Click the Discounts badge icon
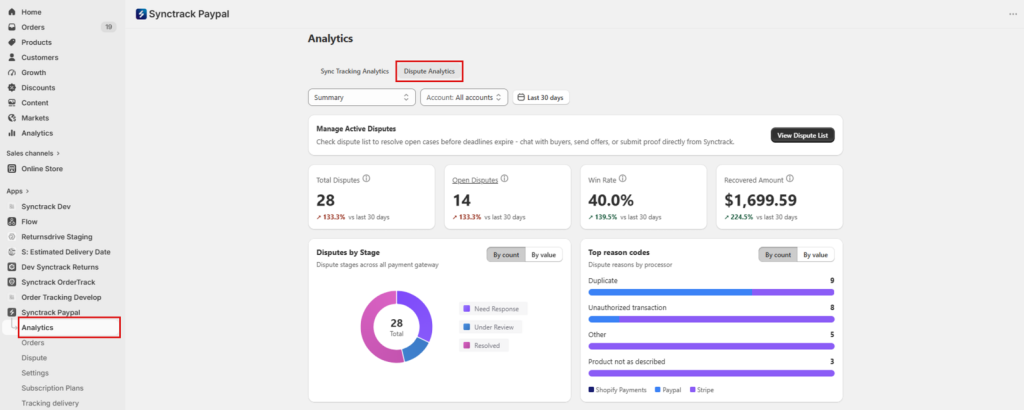The height and width of the screenshot is (410, 1024). coord(12,87)
